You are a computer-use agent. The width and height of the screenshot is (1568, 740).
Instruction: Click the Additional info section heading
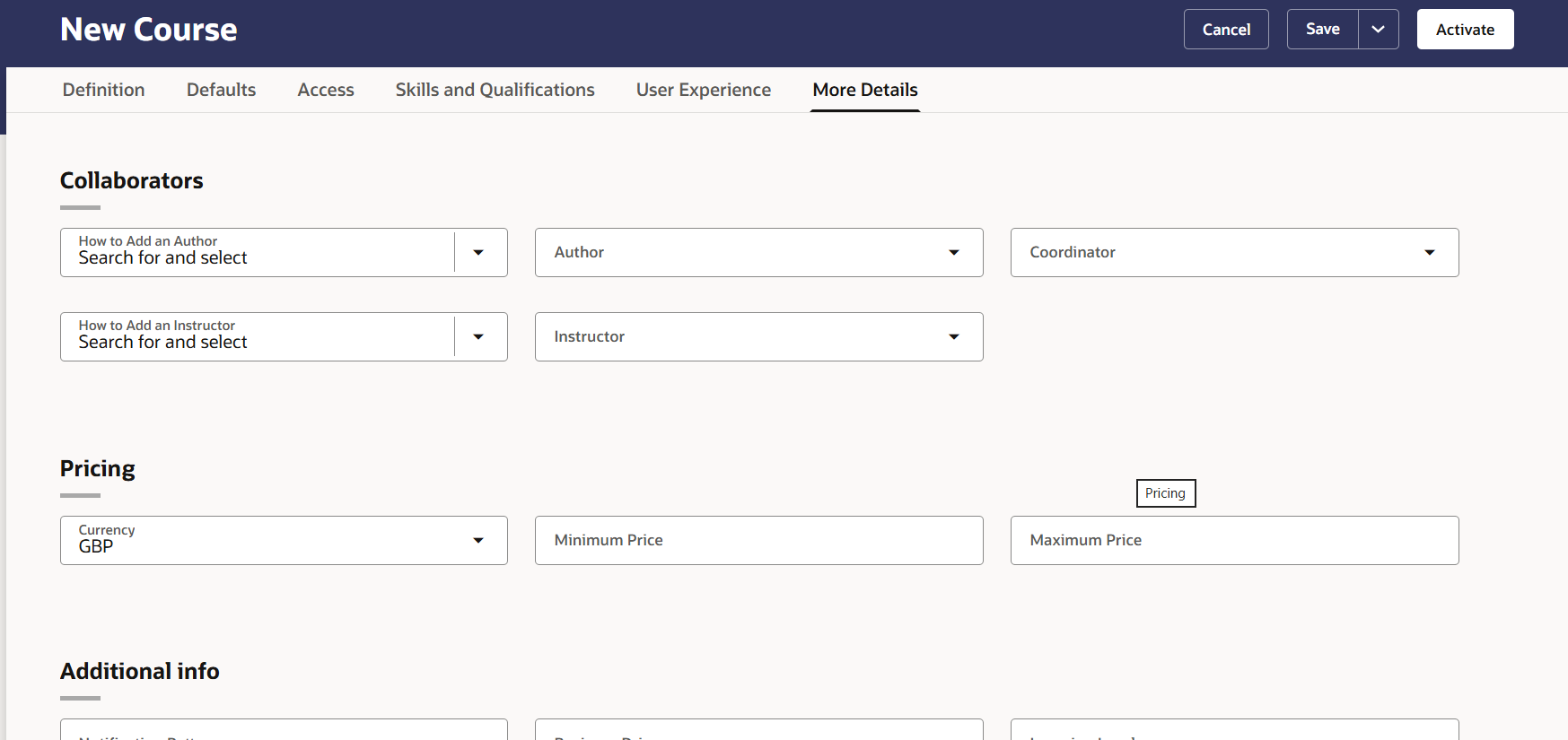140,671
